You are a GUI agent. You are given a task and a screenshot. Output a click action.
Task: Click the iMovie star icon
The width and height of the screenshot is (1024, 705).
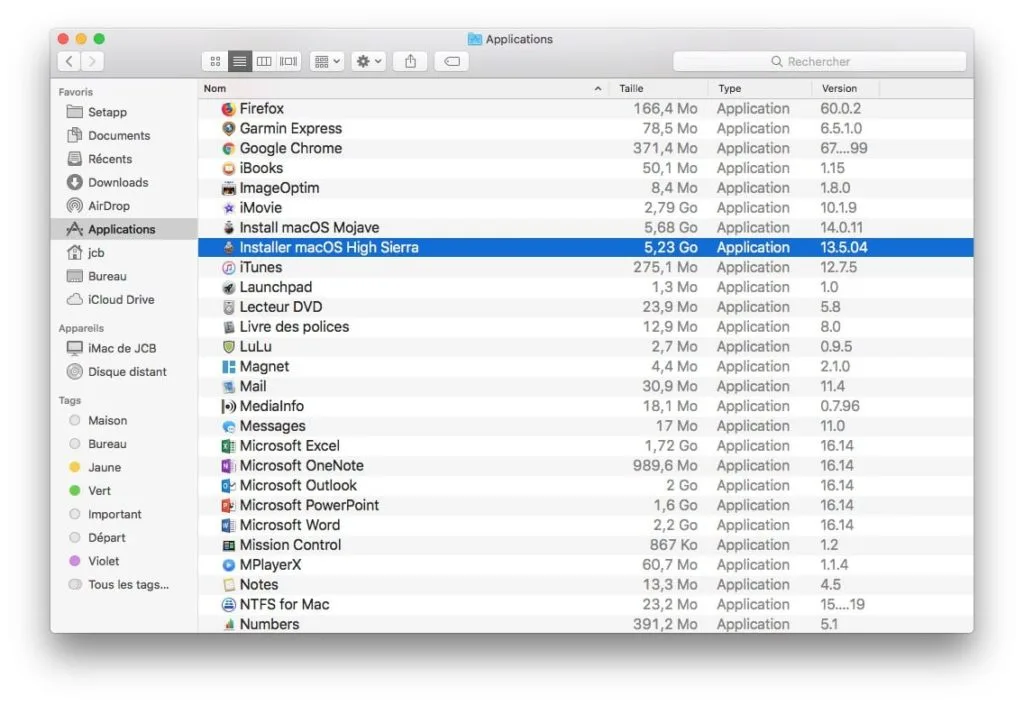[x=228, y=208]
